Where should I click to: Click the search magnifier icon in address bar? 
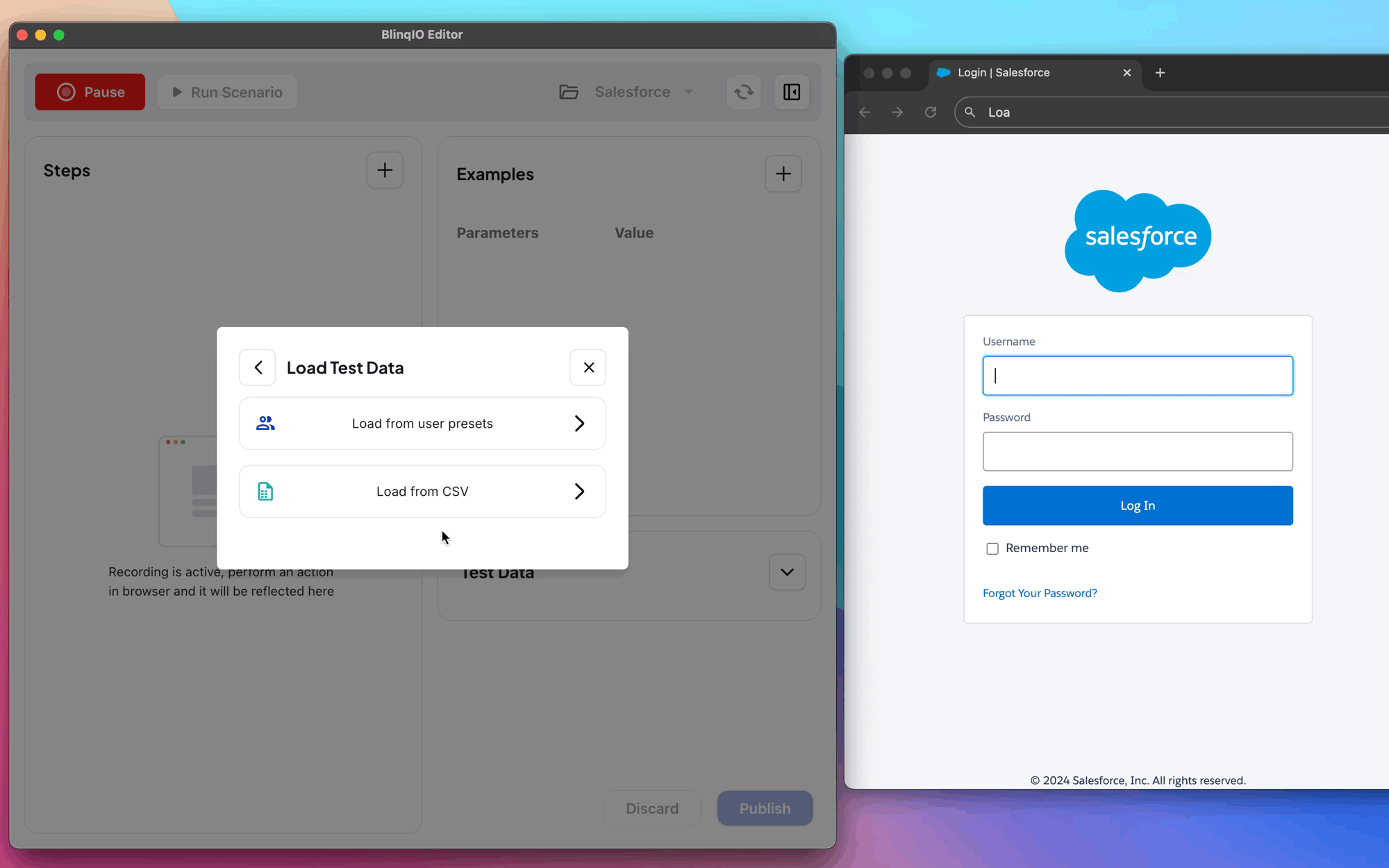970,112
